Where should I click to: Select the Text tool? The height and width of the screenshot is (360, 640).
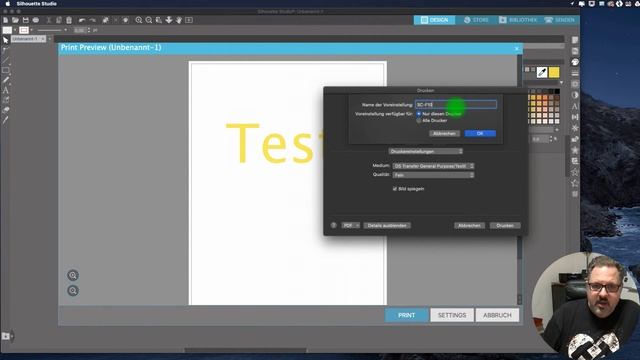[5, 90]
